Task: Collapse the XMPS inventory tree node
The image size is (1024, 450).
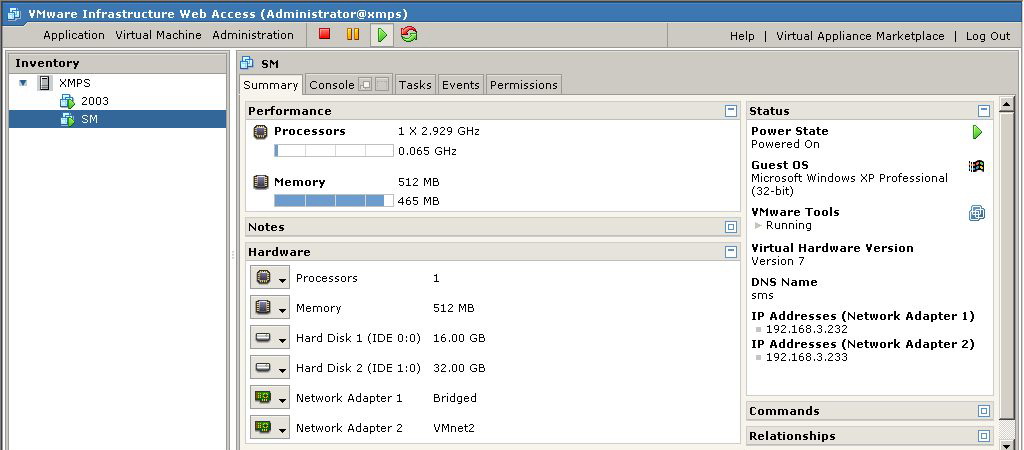Action: tap(23, 83)
